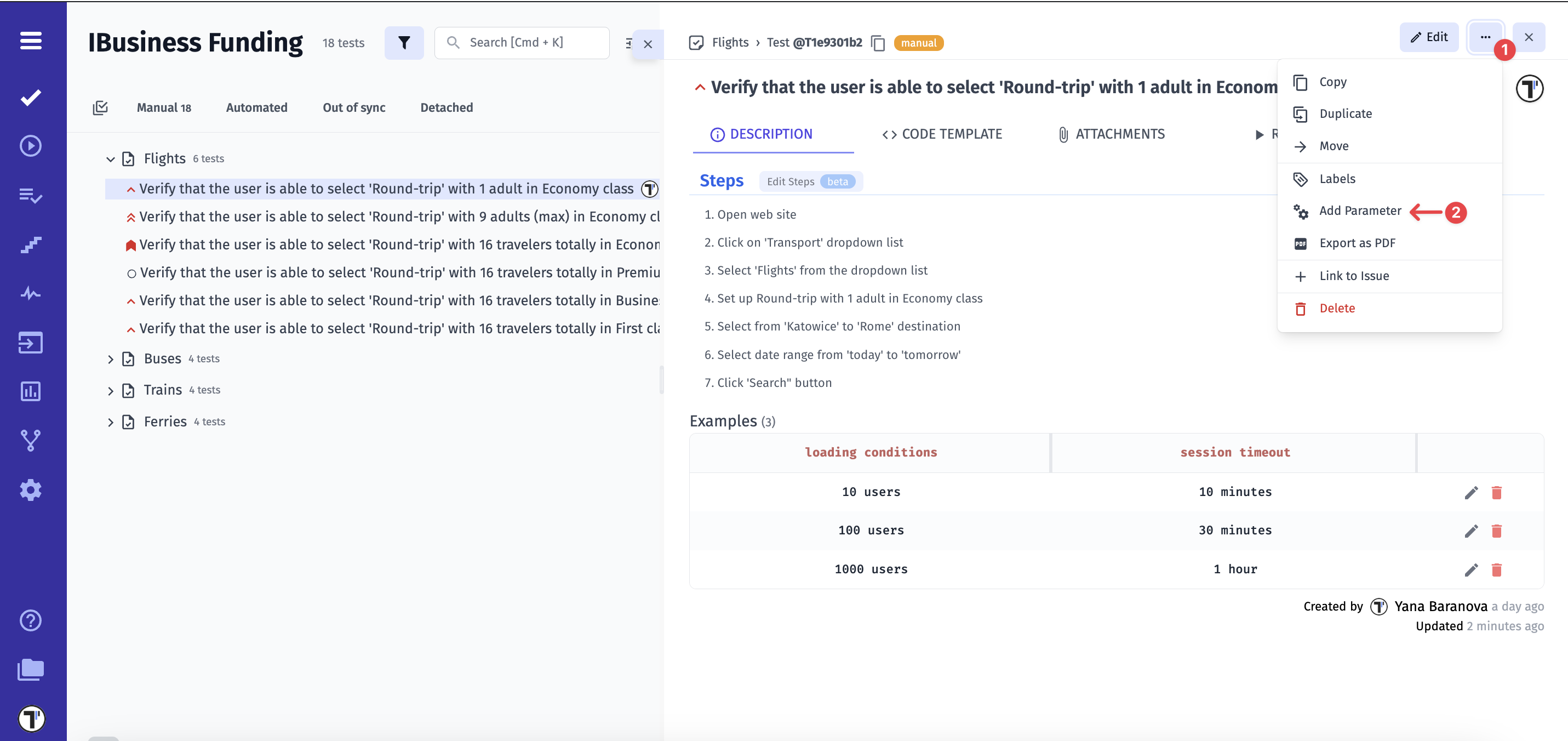Image resolution: width=1568 pixels, height=741 pixels.
Task: Click the filter funnel icon
Action: pyautogui.click(x=404, y=43)
